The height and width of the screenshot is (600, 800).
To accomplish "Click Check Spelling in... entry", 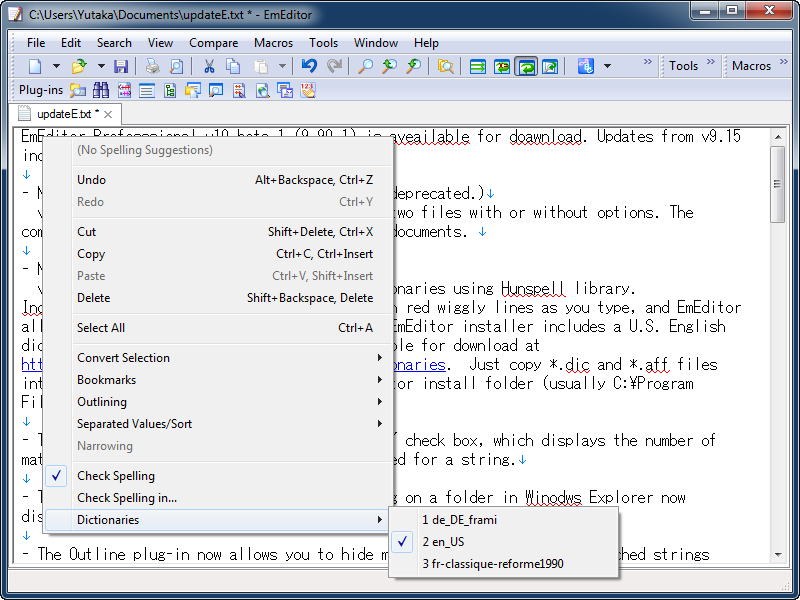I will tap(218, 497).
